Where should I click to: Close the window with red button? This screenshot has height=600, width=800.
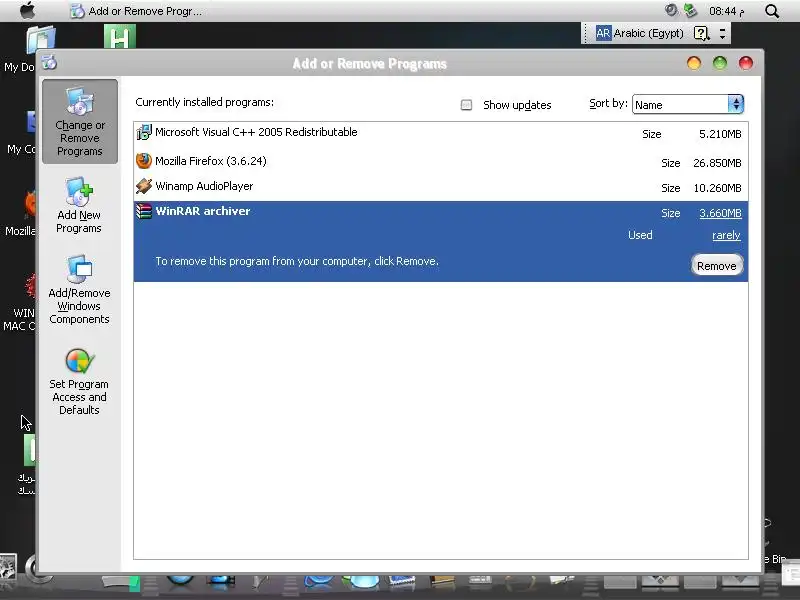(x=746, y=63)
